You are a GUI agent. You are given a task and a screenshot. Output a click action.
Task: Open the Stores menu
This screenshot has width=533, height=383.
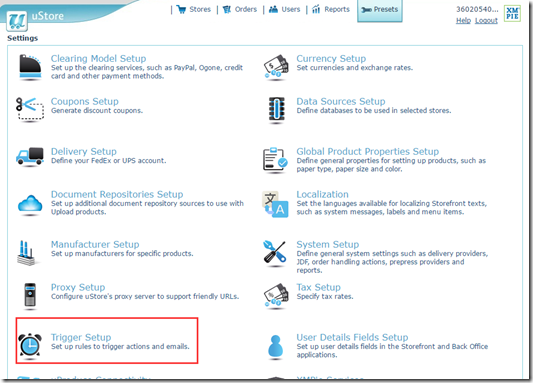(x=194, y=10)
